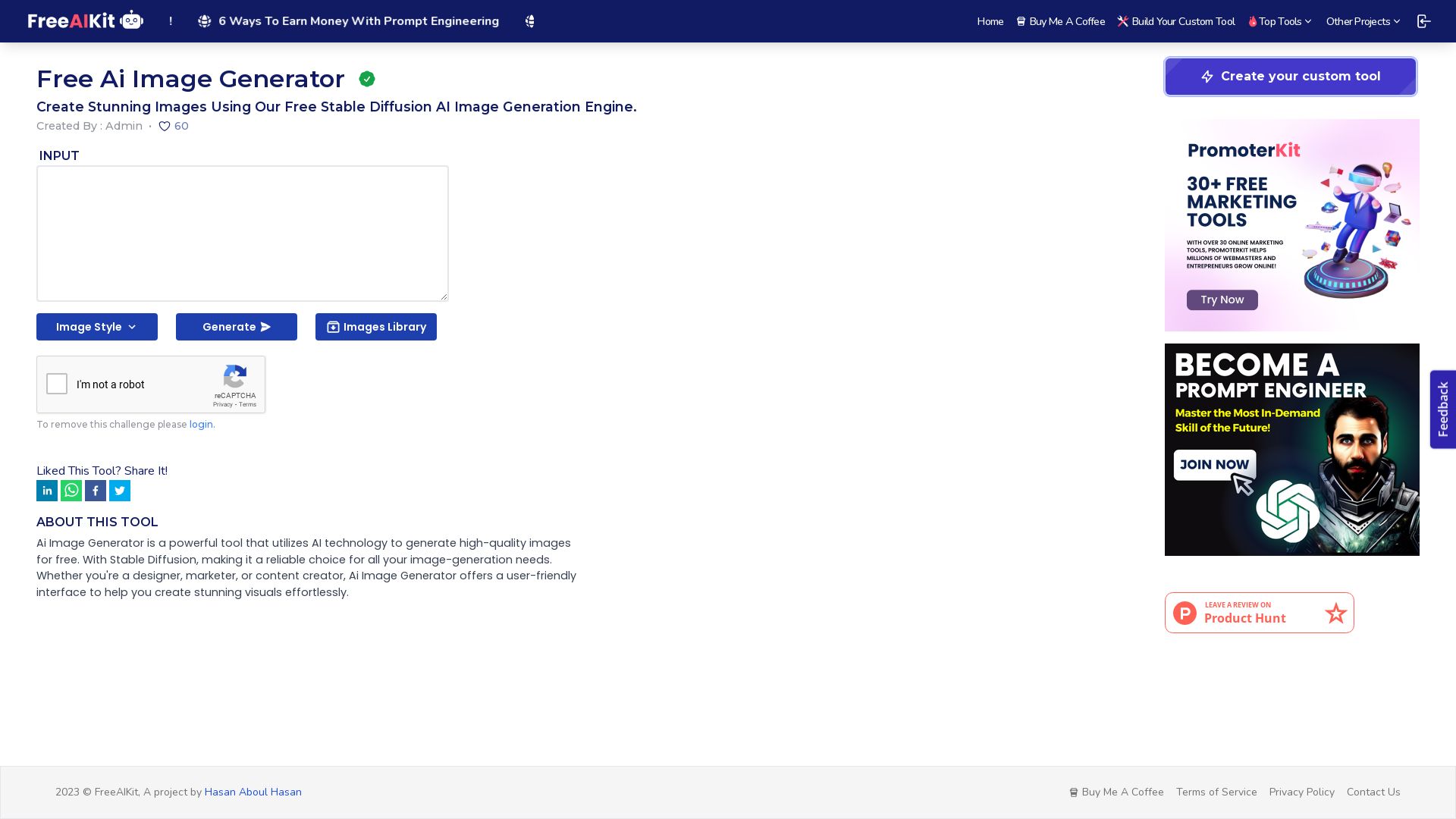This screenshot has height=819, width=1456.
Task: Expand the Other Projects menu
Action: (1362, 21)
